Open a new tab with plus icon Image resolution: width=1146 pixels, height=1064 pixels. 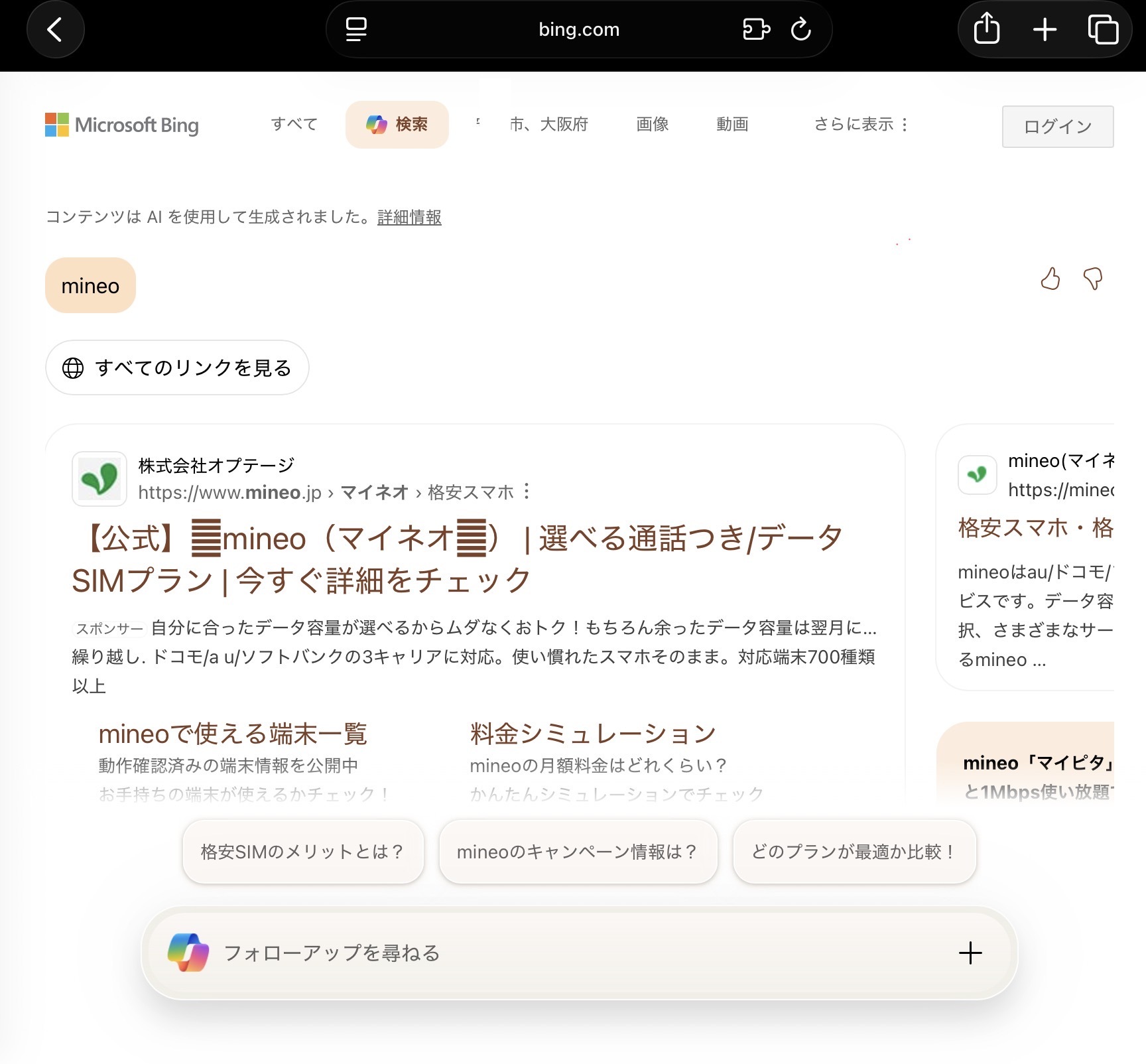pyautogui.click(x=1045, y=30)
